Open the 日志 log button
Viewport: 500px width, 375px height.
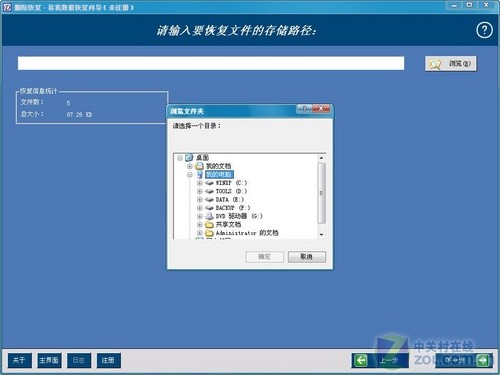point(79,360)
